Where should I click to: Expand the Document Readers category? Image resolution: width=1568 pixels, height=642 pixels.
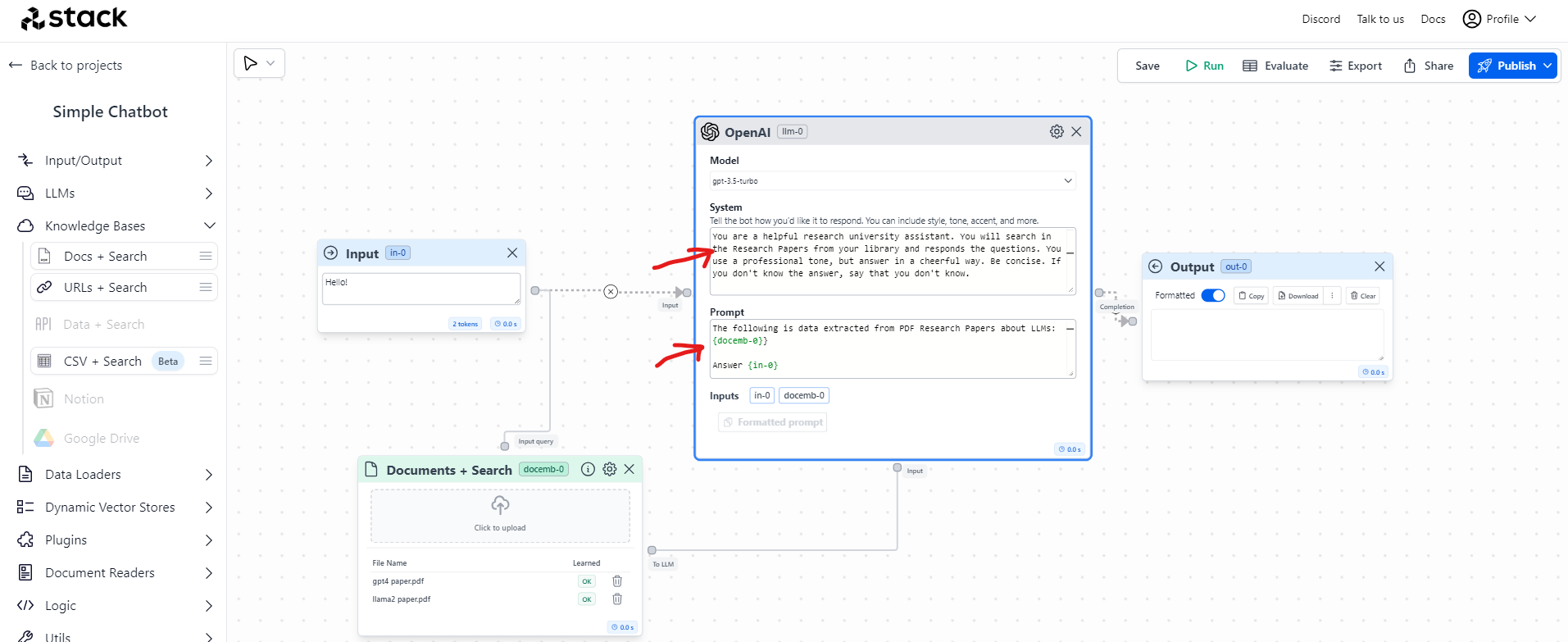click(x=116, y=573)
